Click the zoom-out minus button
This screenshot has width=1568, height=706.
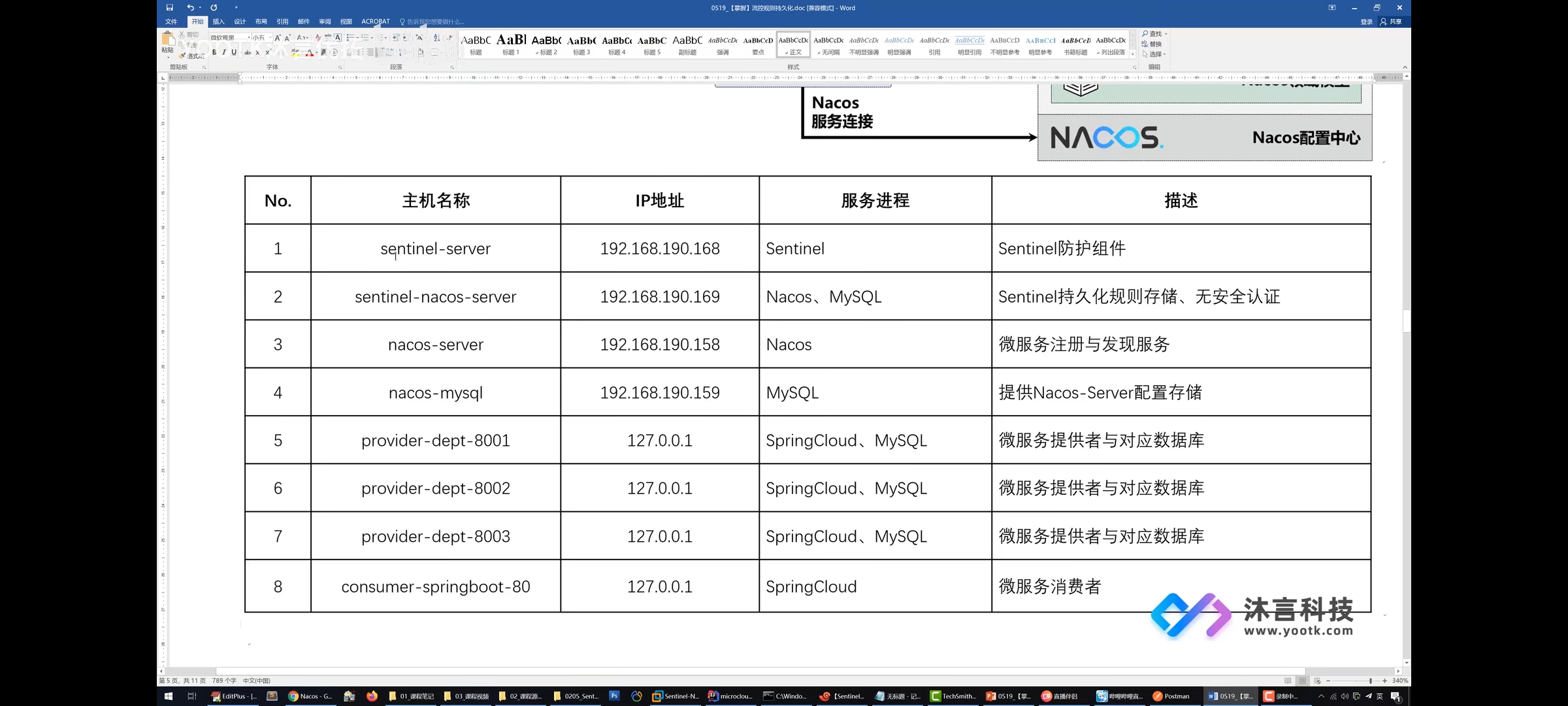click(1328, 681)
